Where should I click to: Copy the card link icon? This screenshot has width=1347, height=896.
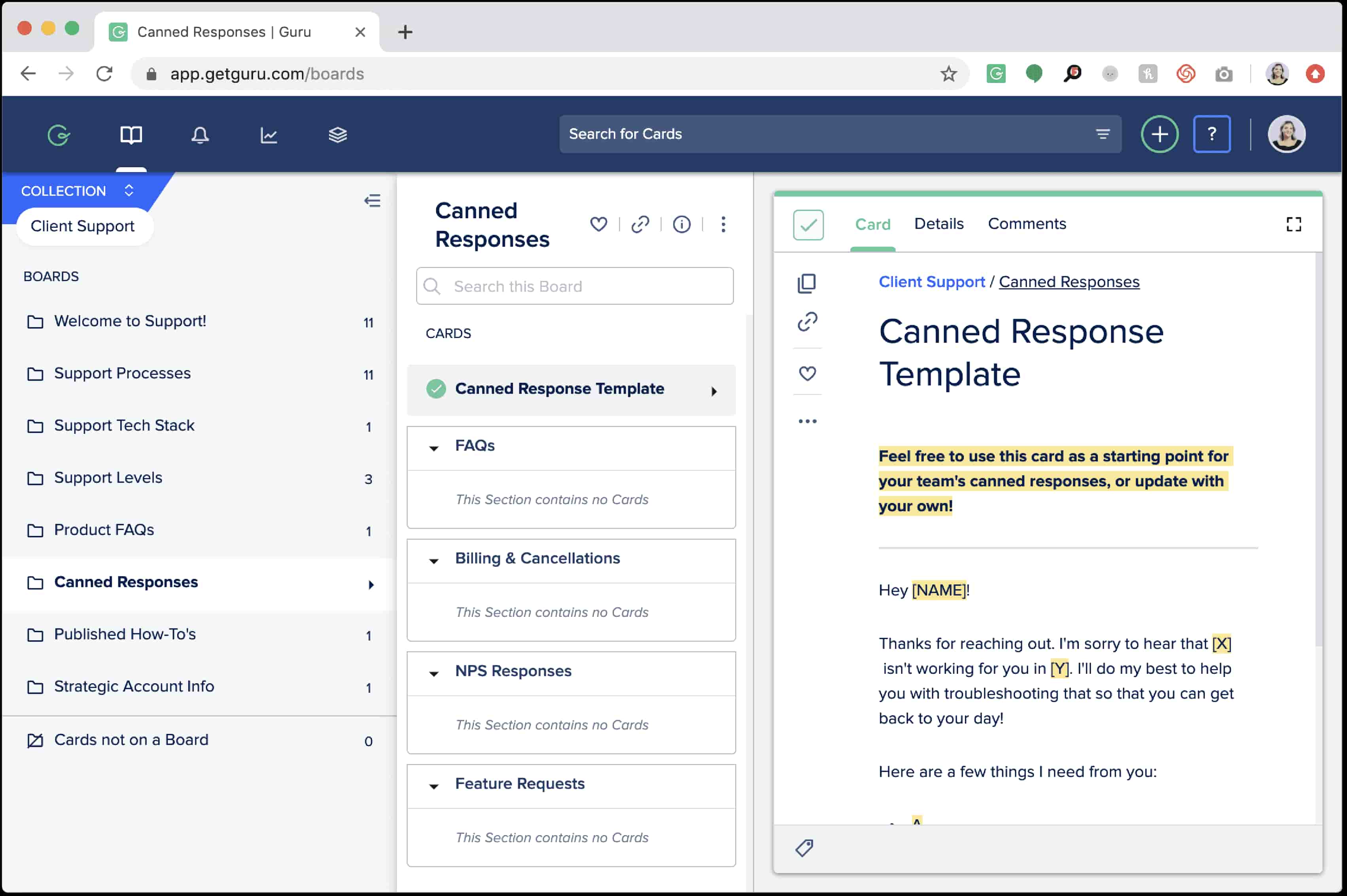[807, 322]
